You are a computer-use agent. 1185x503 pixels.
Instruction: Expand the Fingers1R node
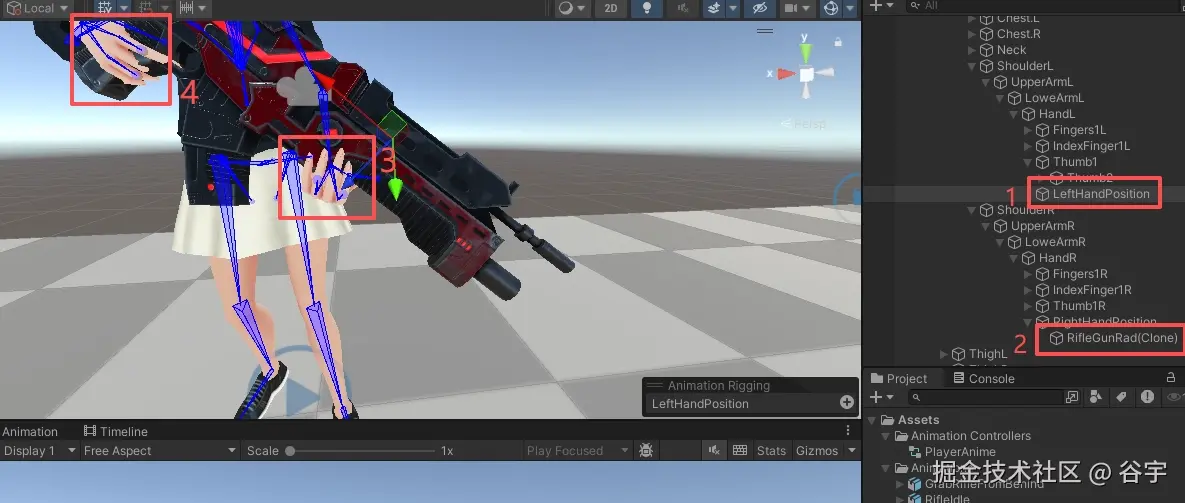(1028, 274)
